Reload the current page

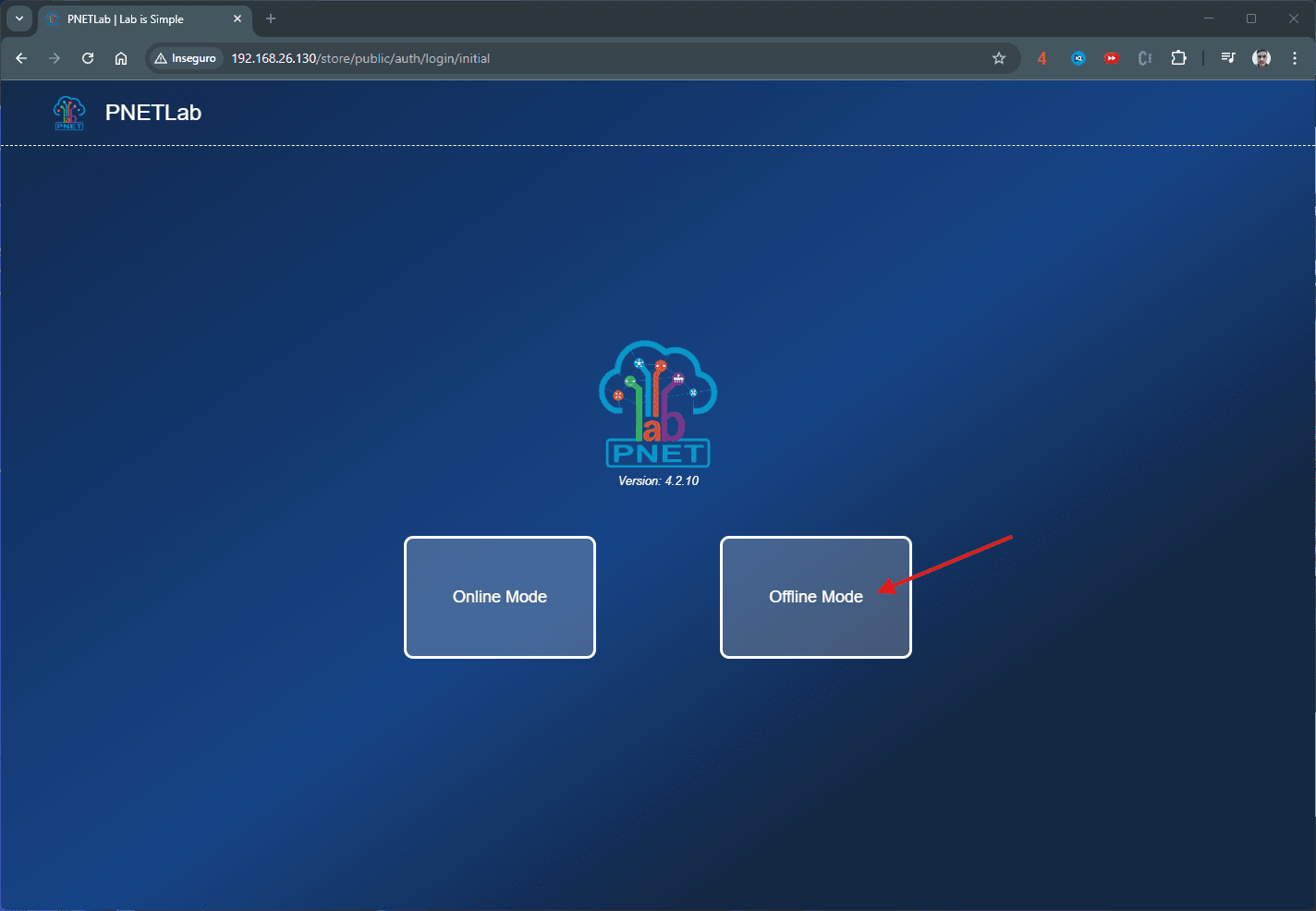click(x=87, y=57)
